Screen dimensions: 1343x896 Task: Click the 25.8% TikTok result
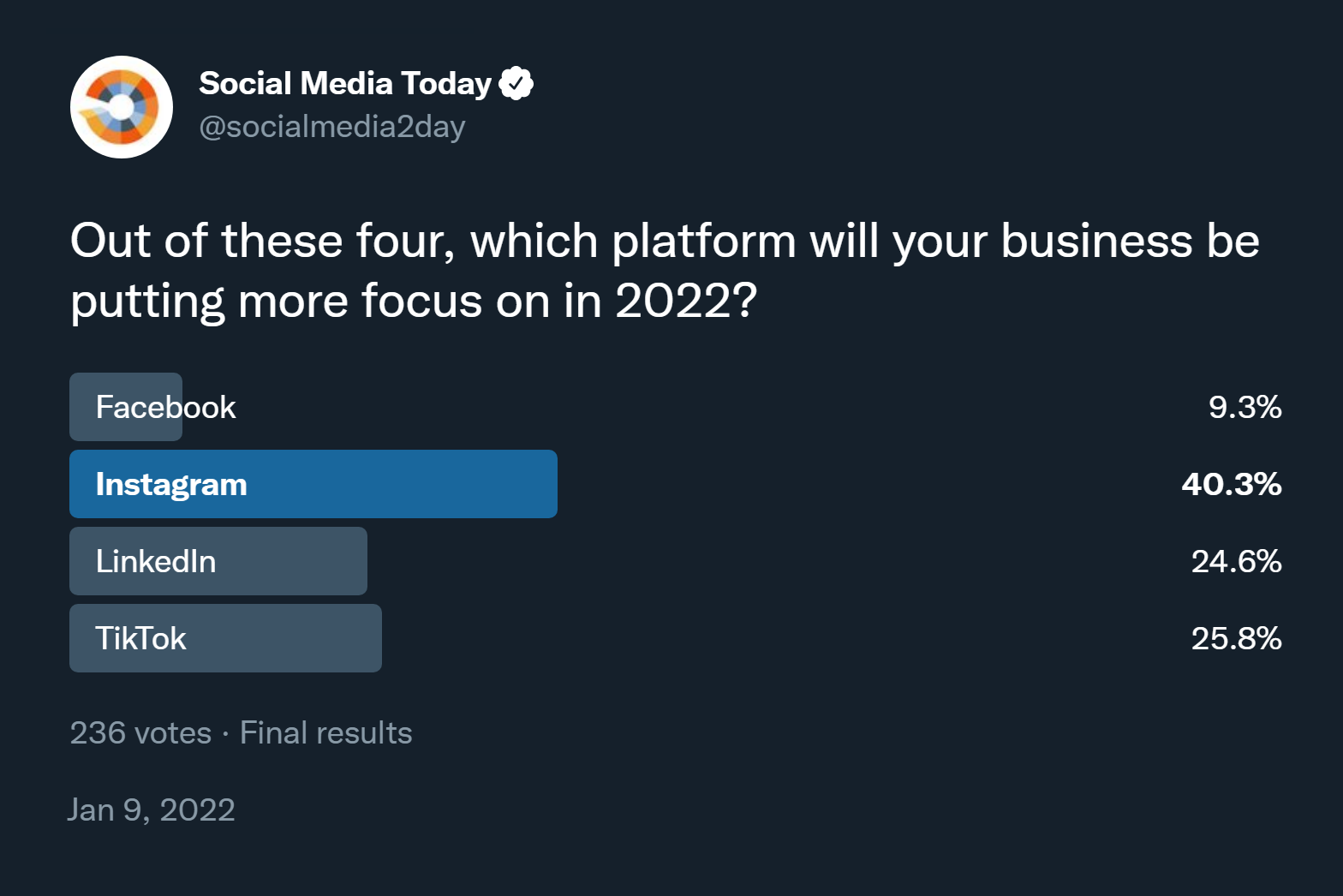pyautogui.click(x=1236, y=638)
